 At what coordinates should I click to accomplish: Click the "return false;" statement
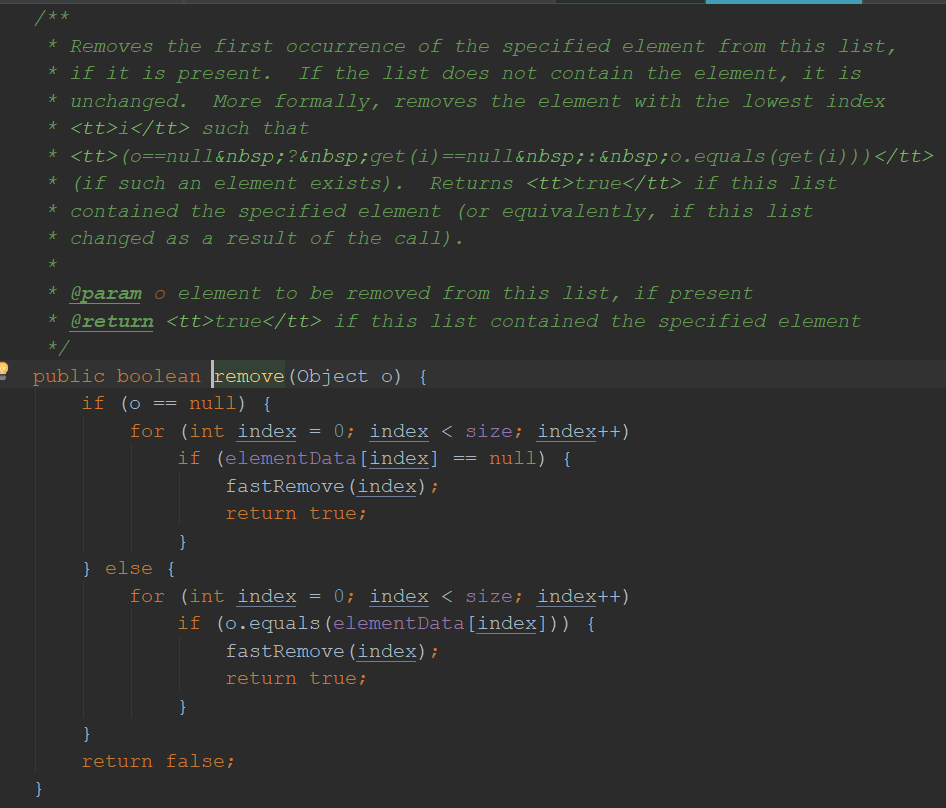(x=158, y=762)
